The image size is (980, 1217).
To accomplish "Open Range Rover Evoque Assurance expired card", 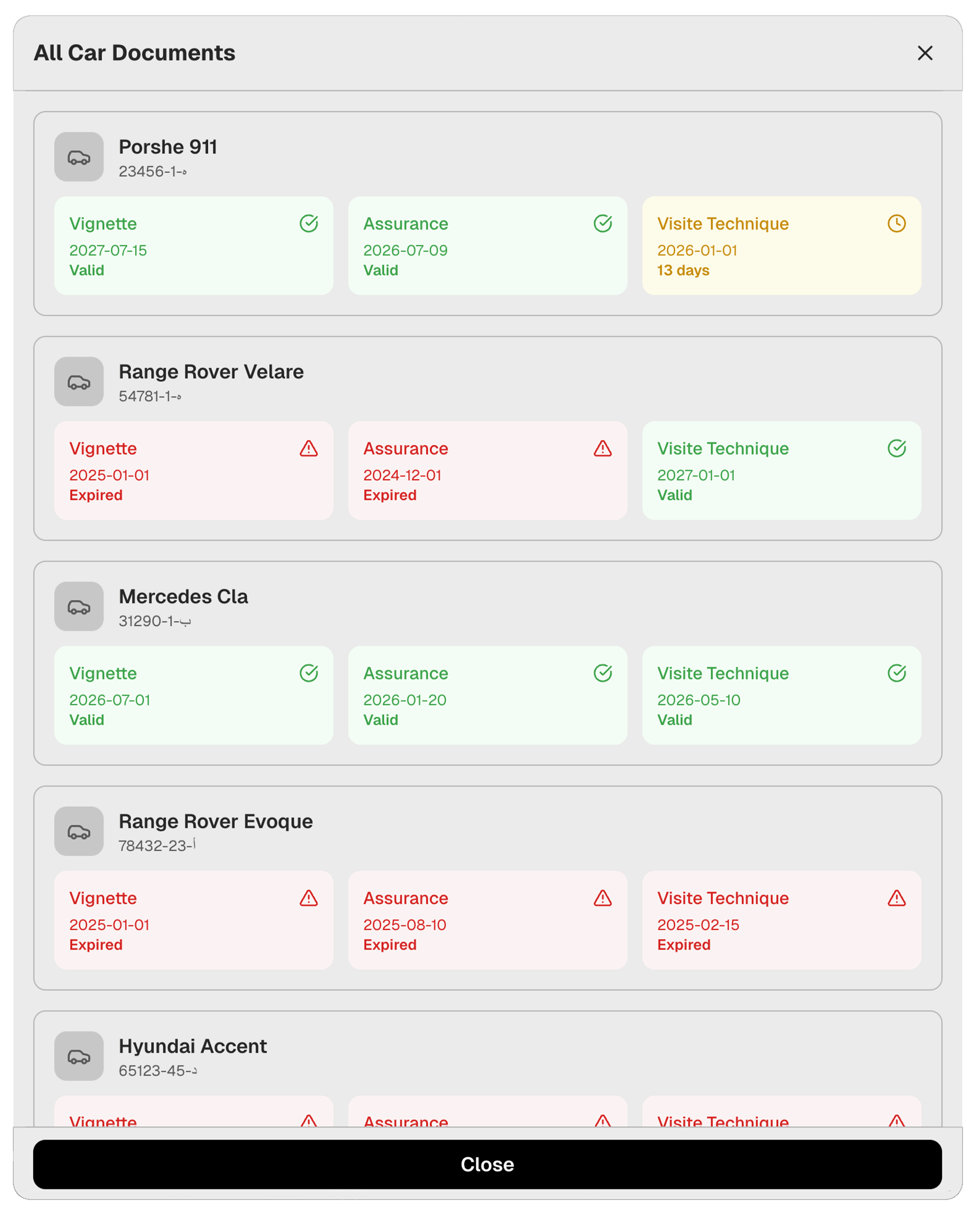I will point(487,920).
